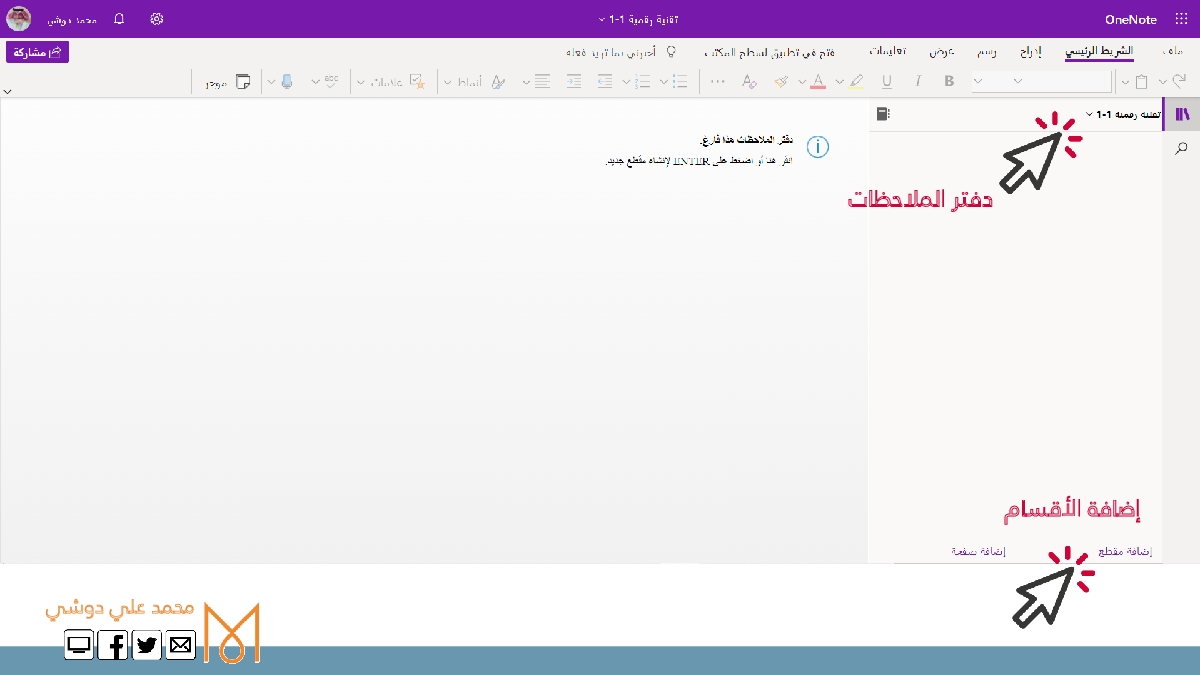Open the رسم (Draw) tab
Image resolution: width=1200 pixels, height=675 pixels.
click(986, 51)
